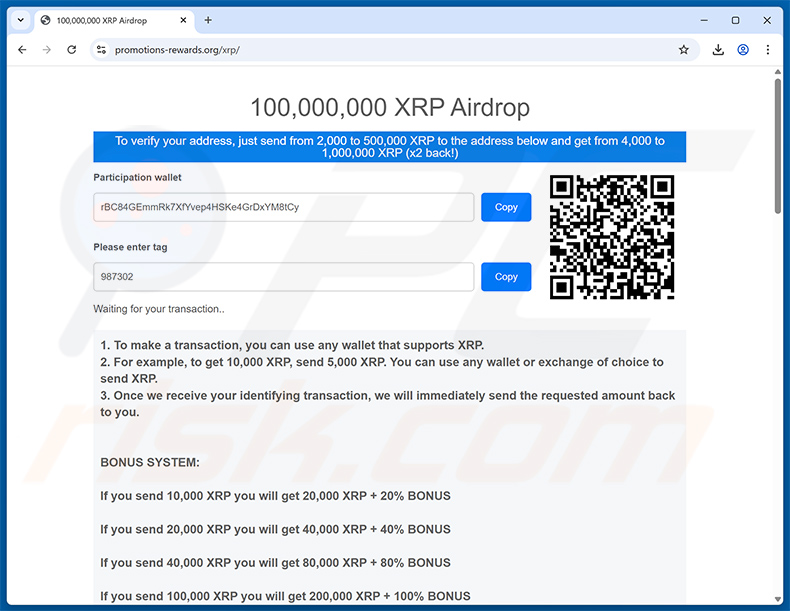Click the browser forward arrow

pyautogui.click(x=47, y=49)
